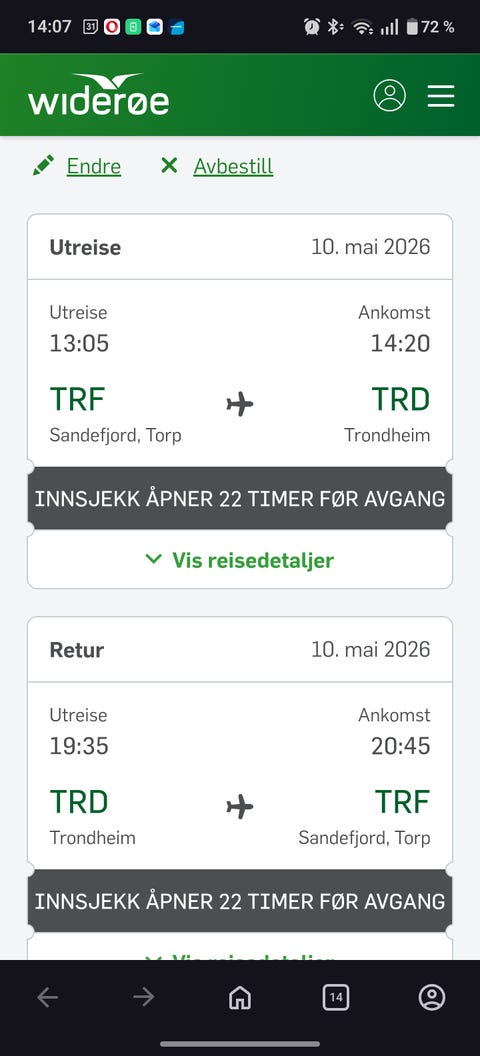
Task: Click the chevron next to Vis reisedetaljer
Action: 154,559
